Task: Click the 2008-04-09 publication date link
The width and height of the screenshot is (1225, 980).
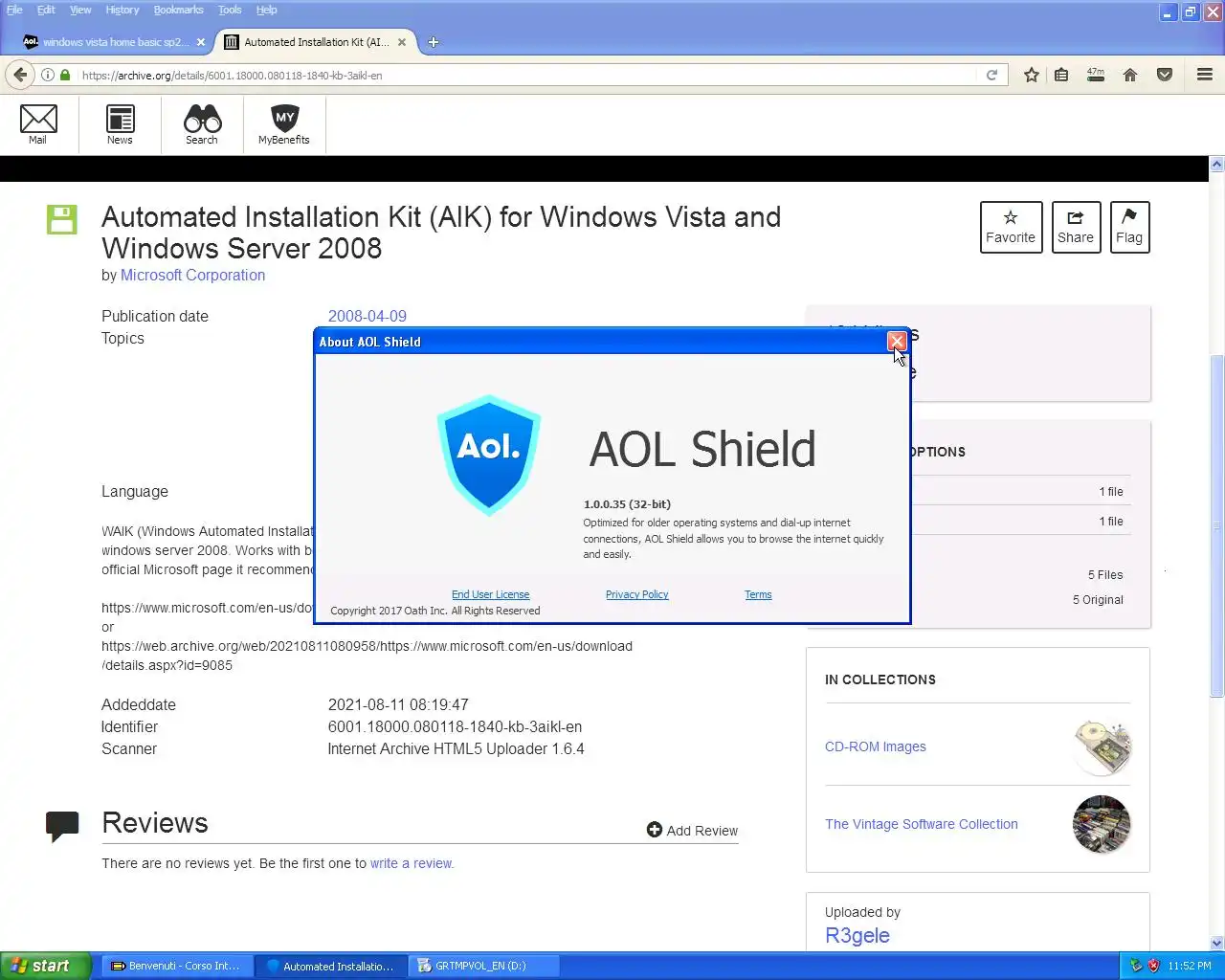Action: [367, 316]
